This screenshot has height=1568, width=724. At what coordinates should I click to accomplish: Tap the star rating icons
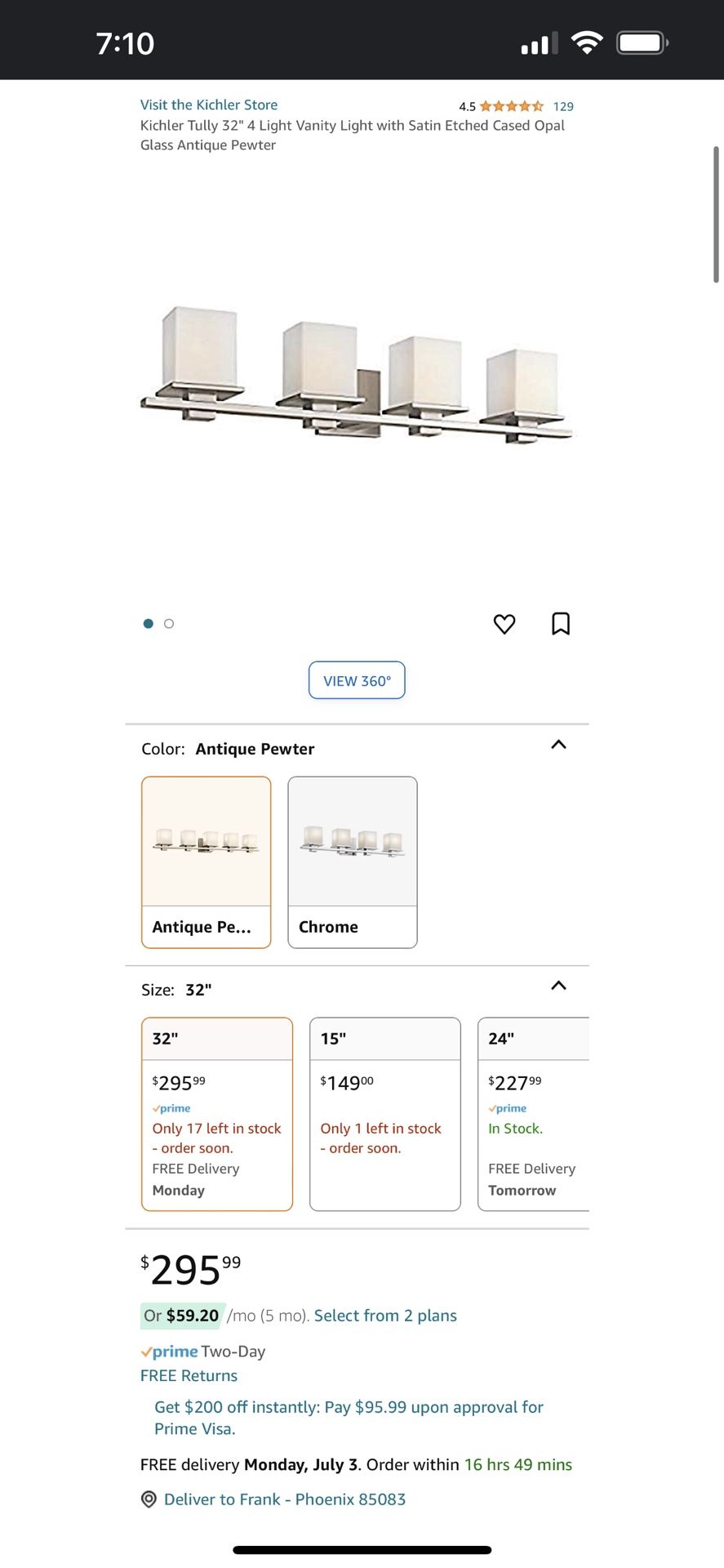coord(511,106)
